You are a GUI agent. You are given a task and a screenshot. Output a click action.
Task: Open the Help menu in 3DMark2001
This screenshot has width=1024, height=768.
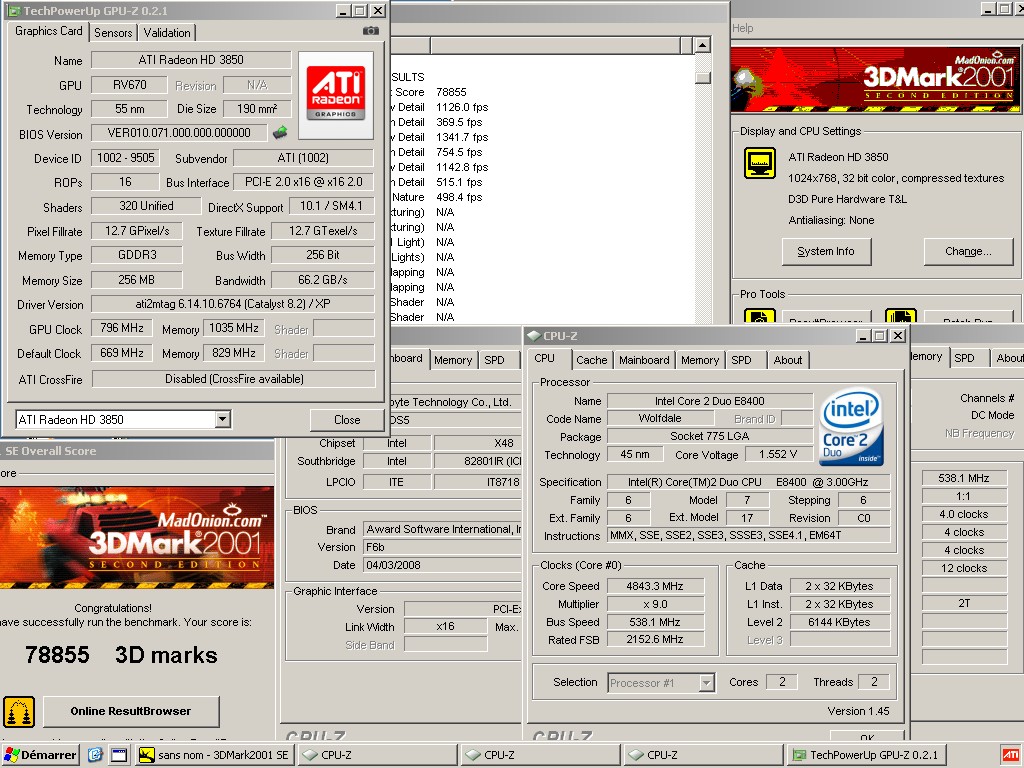(743, 28)
